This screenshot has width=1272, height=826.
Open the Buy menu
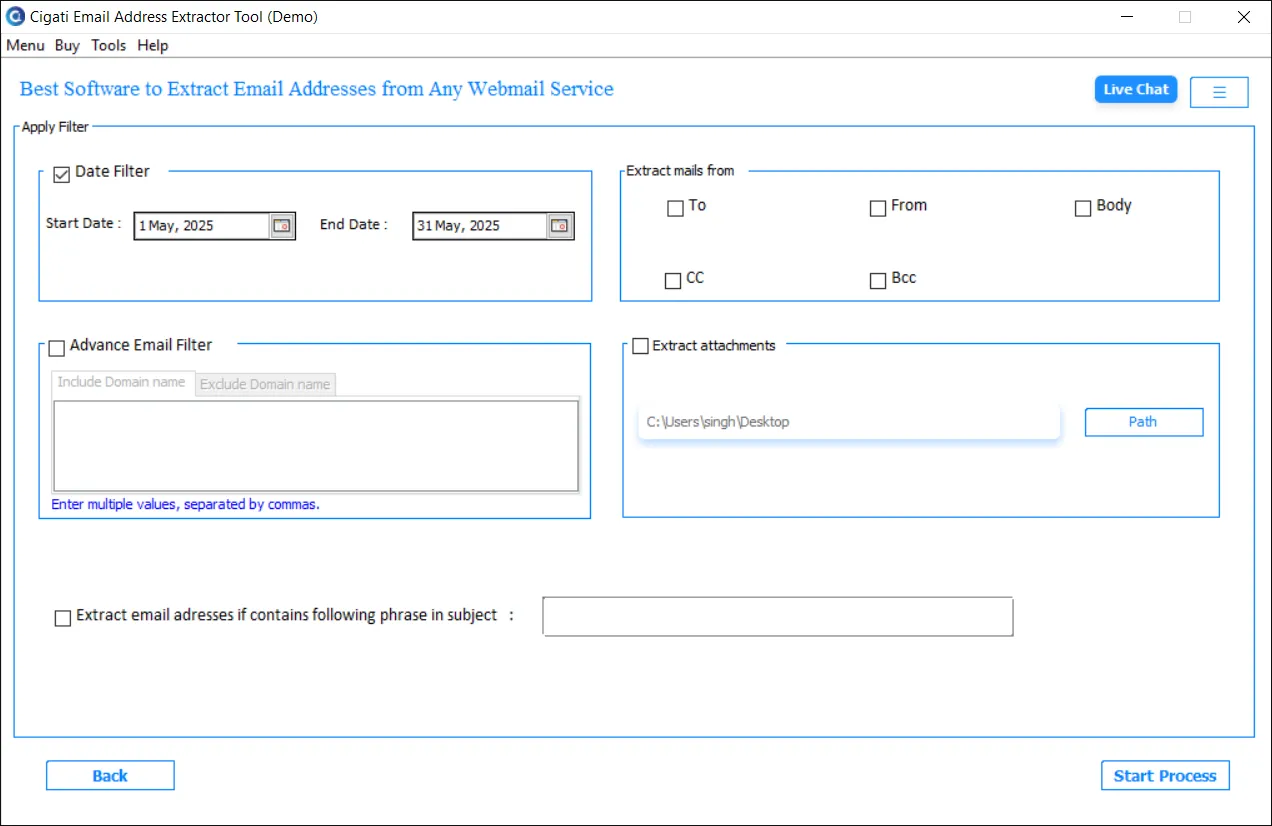[67, 45]
